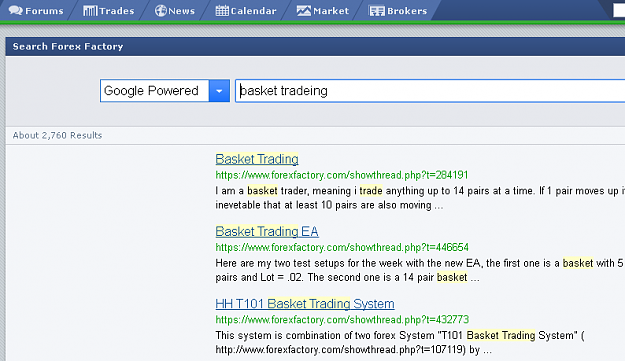Open the Forums menu label

44,11
